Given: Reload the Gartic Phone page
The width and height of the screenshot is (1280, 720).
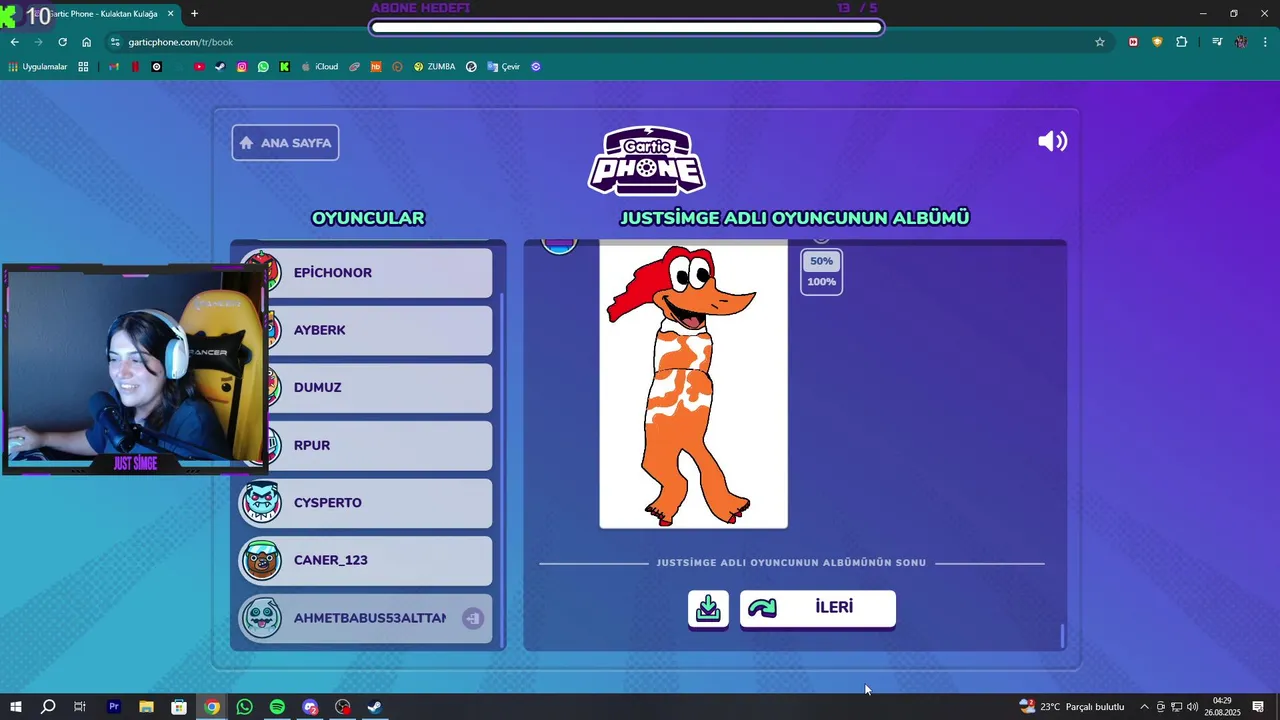Looking at the screenshot, I should (x=62, y=42).
